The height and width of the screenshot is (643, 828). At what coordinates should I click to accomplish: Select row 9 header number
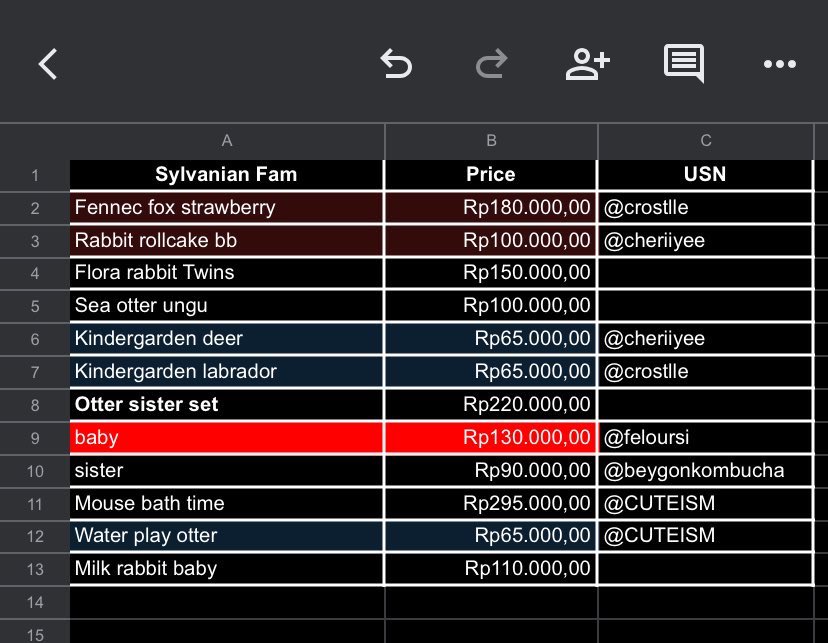(35, 438)
